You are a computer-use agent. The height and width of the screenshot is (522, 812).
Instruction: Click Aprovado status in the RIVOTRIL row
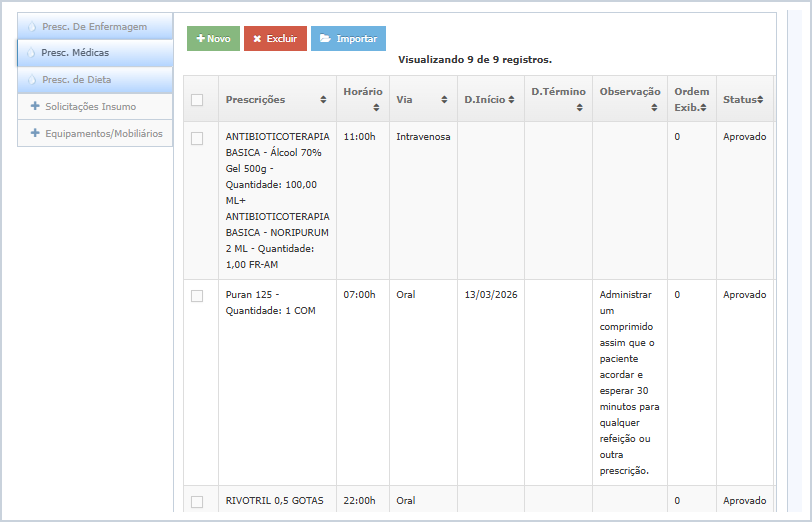pyautogui.click(x=744, y=501)
